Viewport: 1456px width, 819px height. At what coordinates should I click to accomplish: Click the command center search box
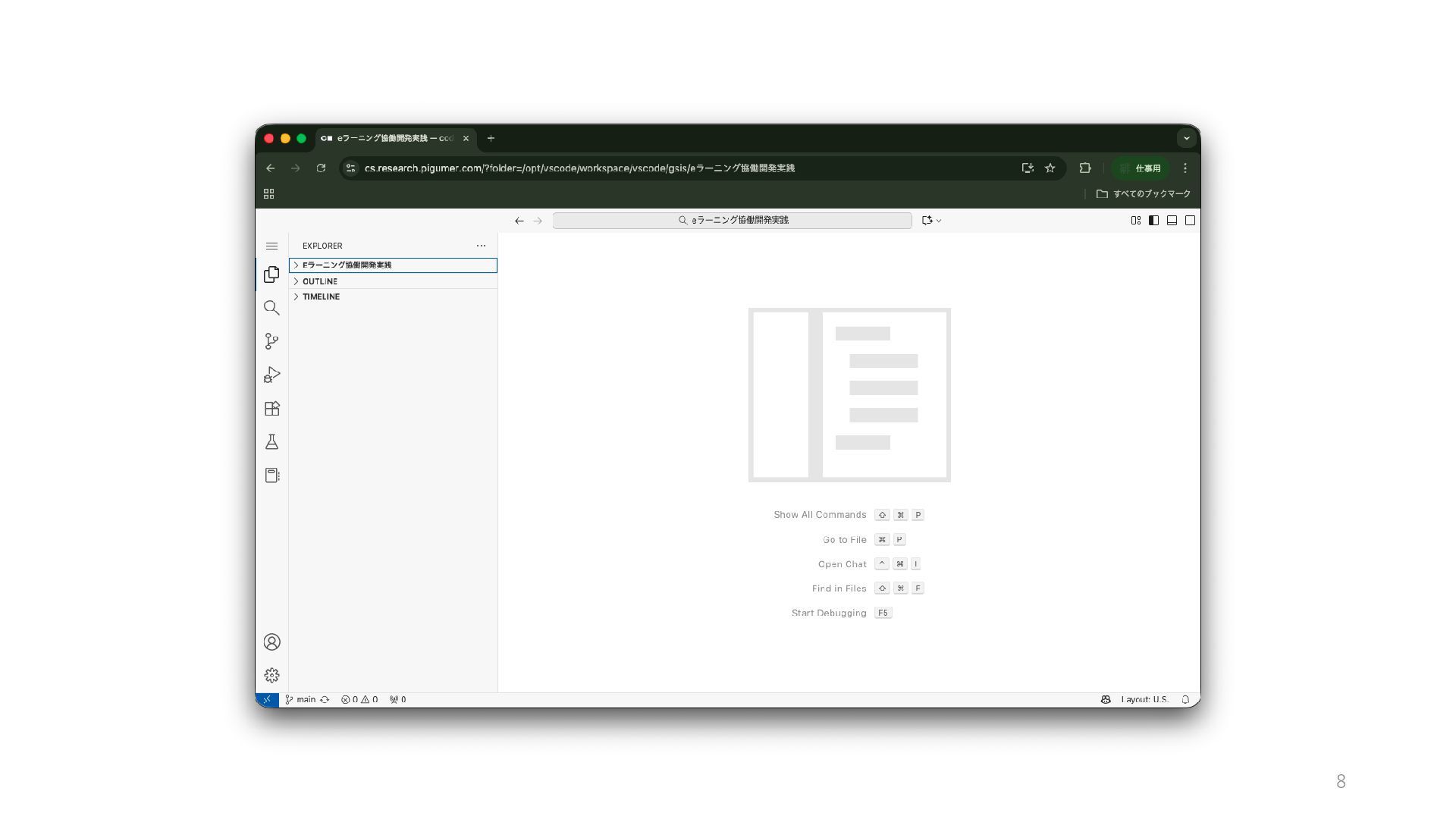click(732, 221)
